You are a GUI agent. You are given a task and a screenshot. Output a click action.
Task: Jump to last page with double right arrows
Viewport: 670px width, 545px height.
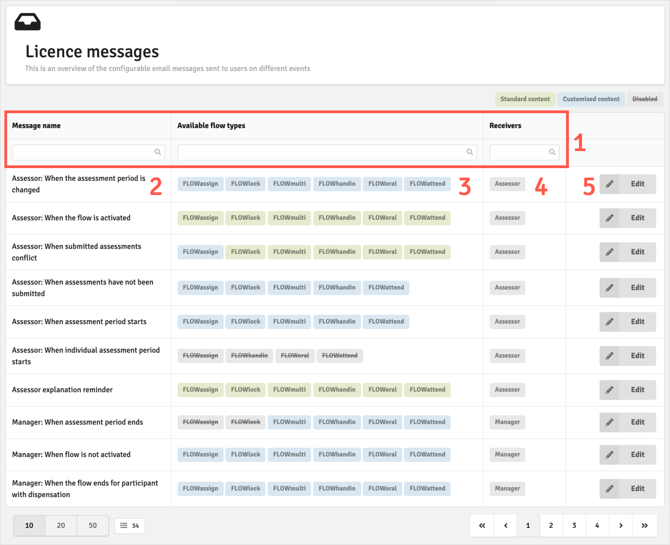[644, 526]
